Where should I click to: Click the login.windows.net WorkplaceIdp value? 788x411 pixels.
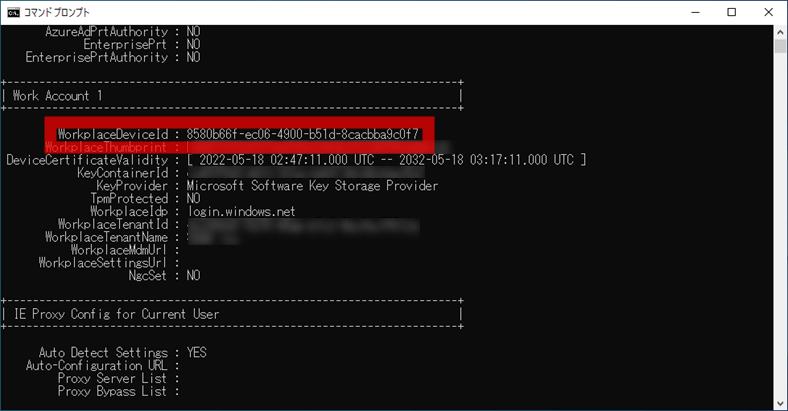point(240,212)
